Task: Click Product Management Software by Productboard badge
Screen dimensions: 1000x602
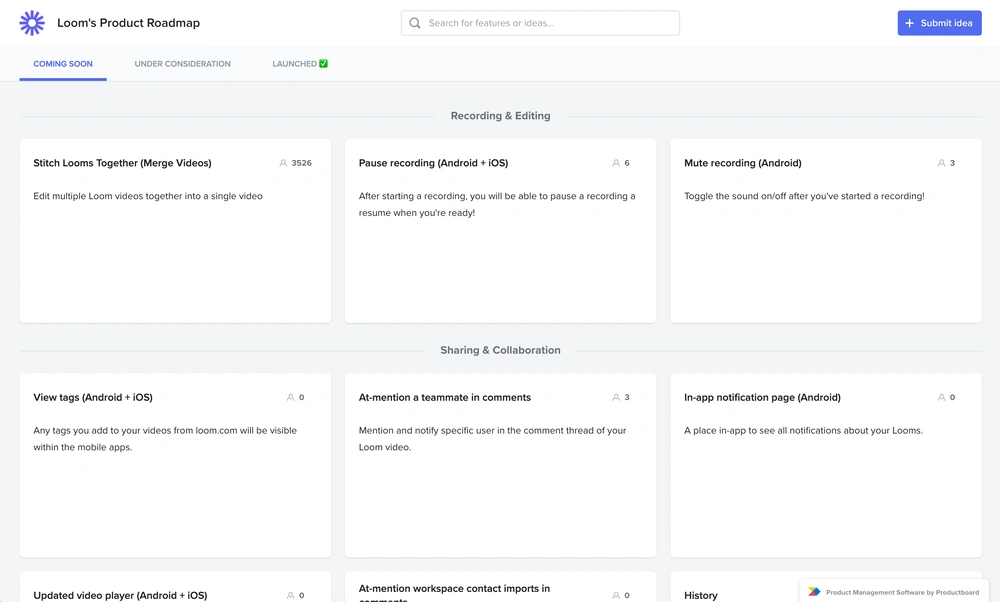Action: point(894,592)
